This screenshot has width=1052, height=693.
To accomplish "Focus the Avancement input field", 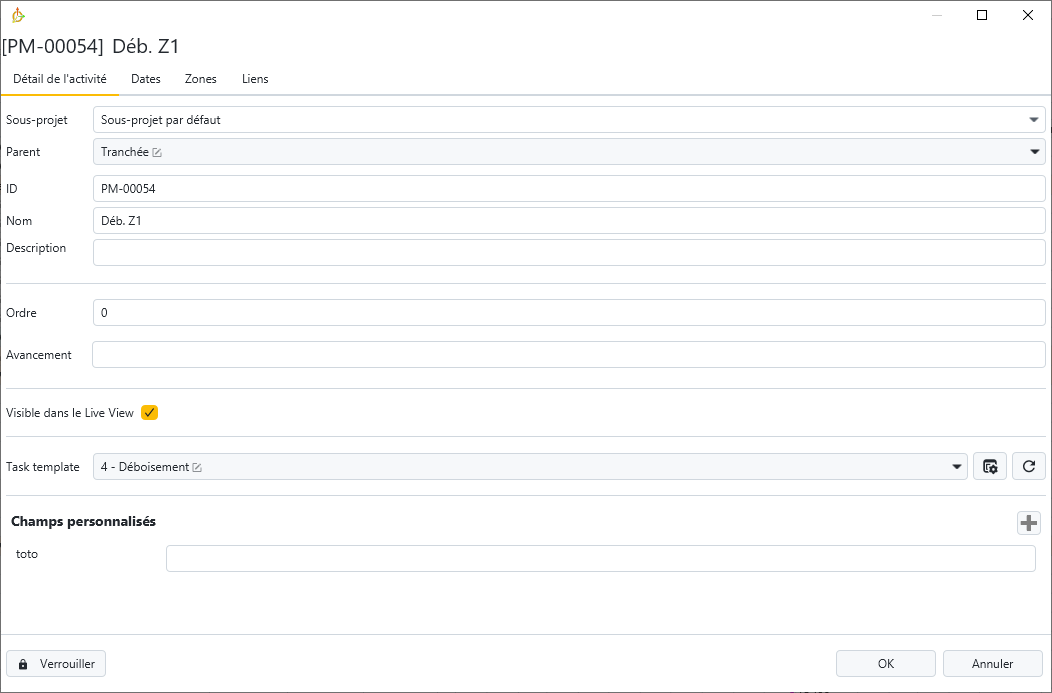I will [569, 355].
